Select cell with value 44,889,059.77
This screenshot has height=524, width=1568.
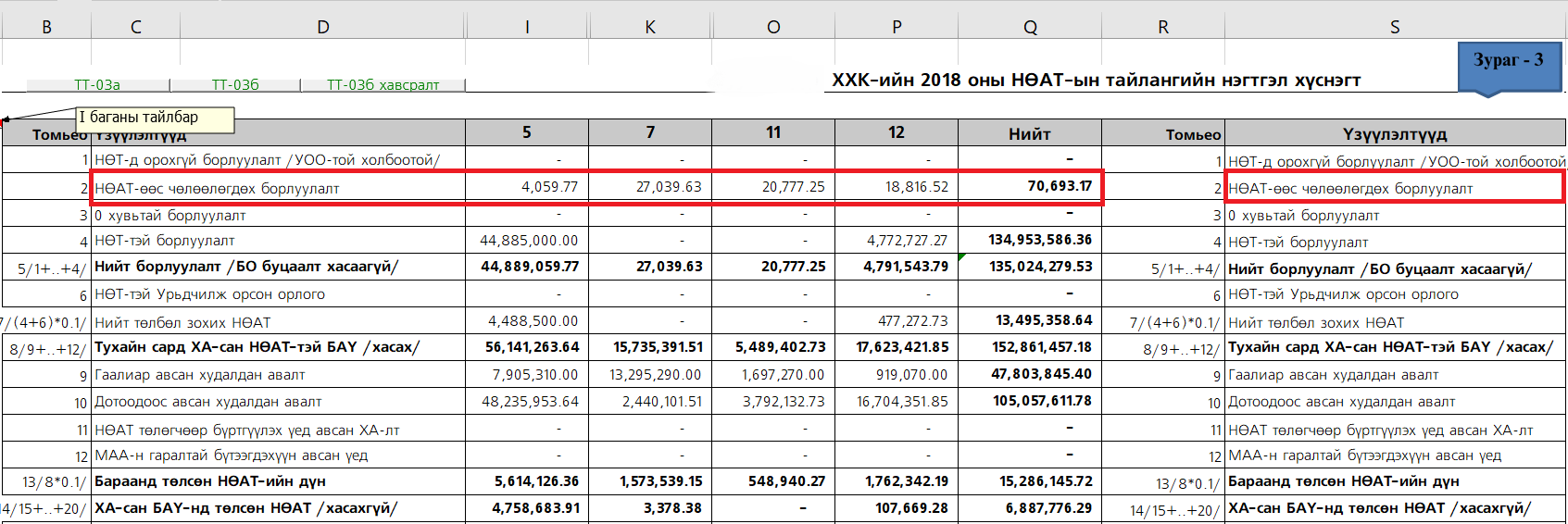(x=529, y=267)
